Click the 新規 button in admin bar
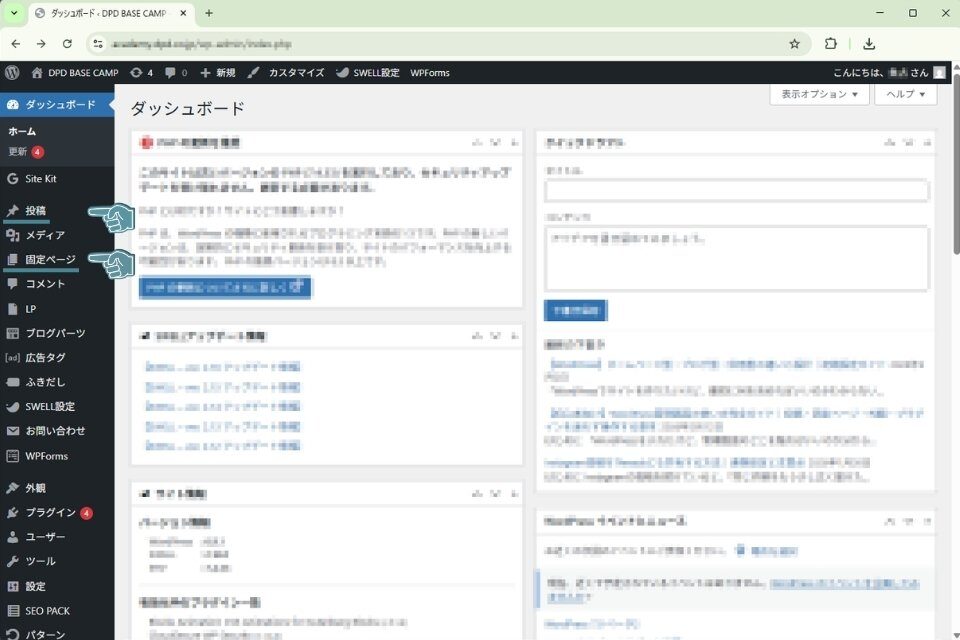The width and height of the screenshot is (960, 640). click(217, 73)
